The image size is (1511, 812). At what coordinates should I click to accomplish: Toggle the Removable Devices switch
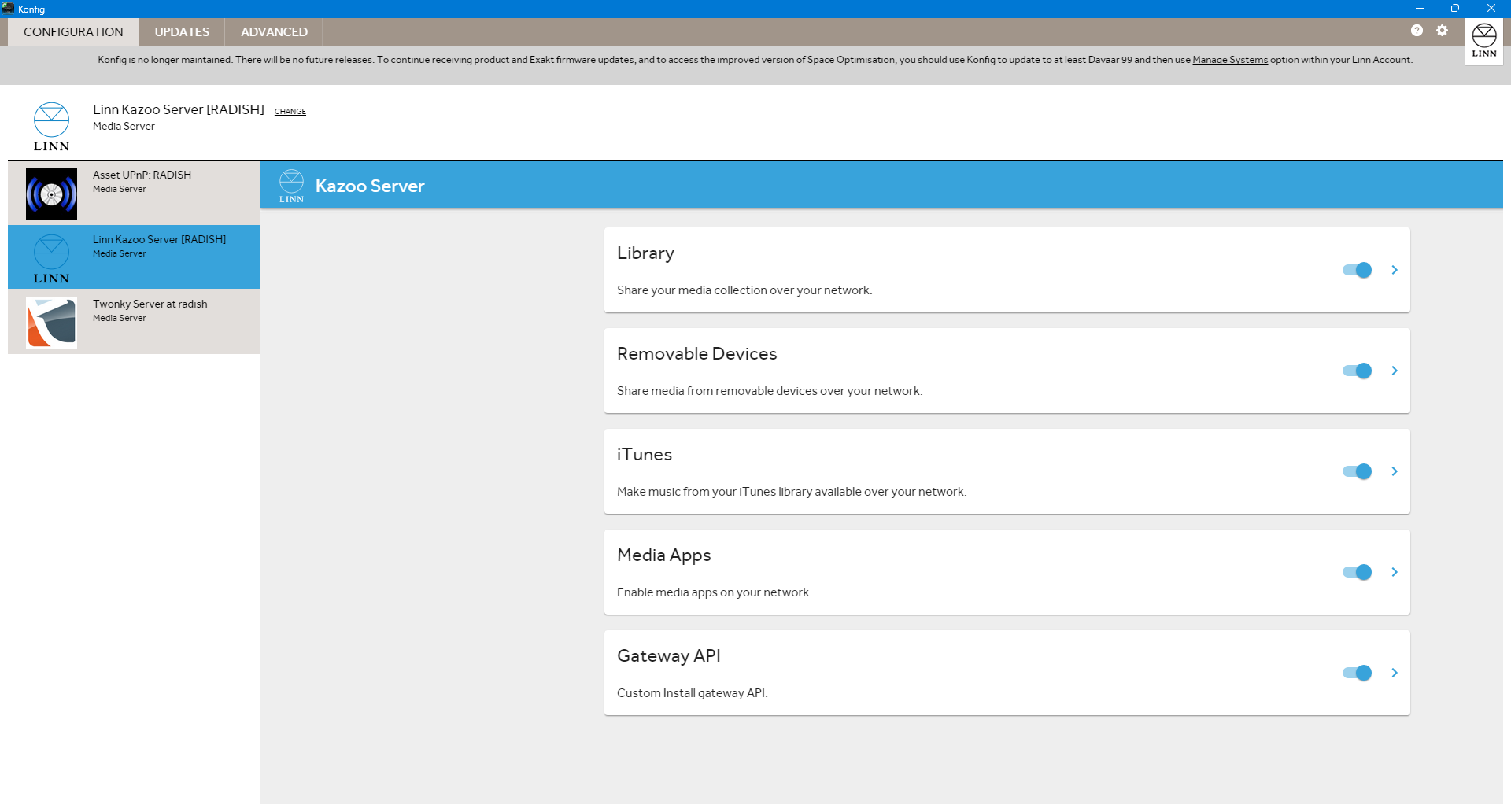pyautogui.click(x=1357, y=371)
